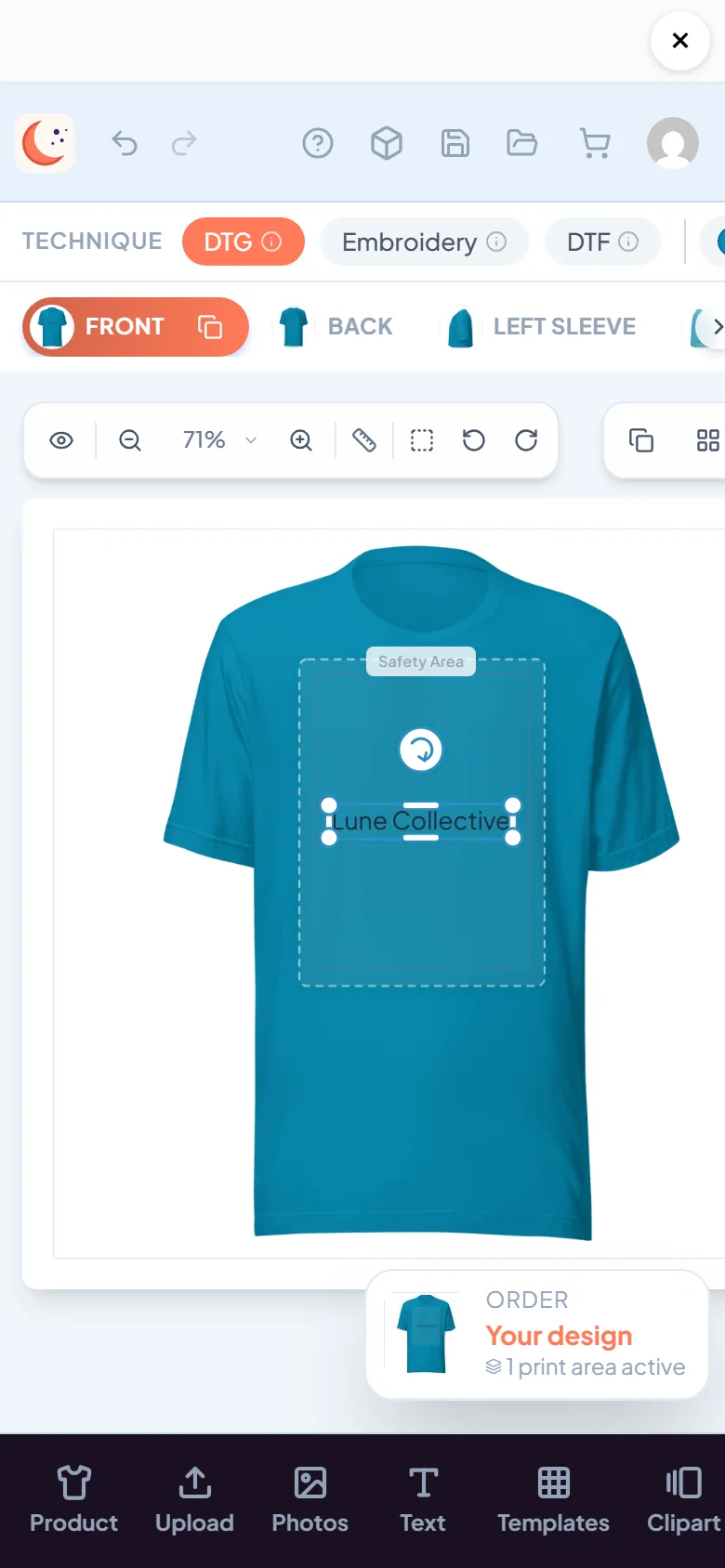This screenshot has width=725, height=1568.
Task: Click the canvas toolbar copy layers icon
Action: click(641, 440)
